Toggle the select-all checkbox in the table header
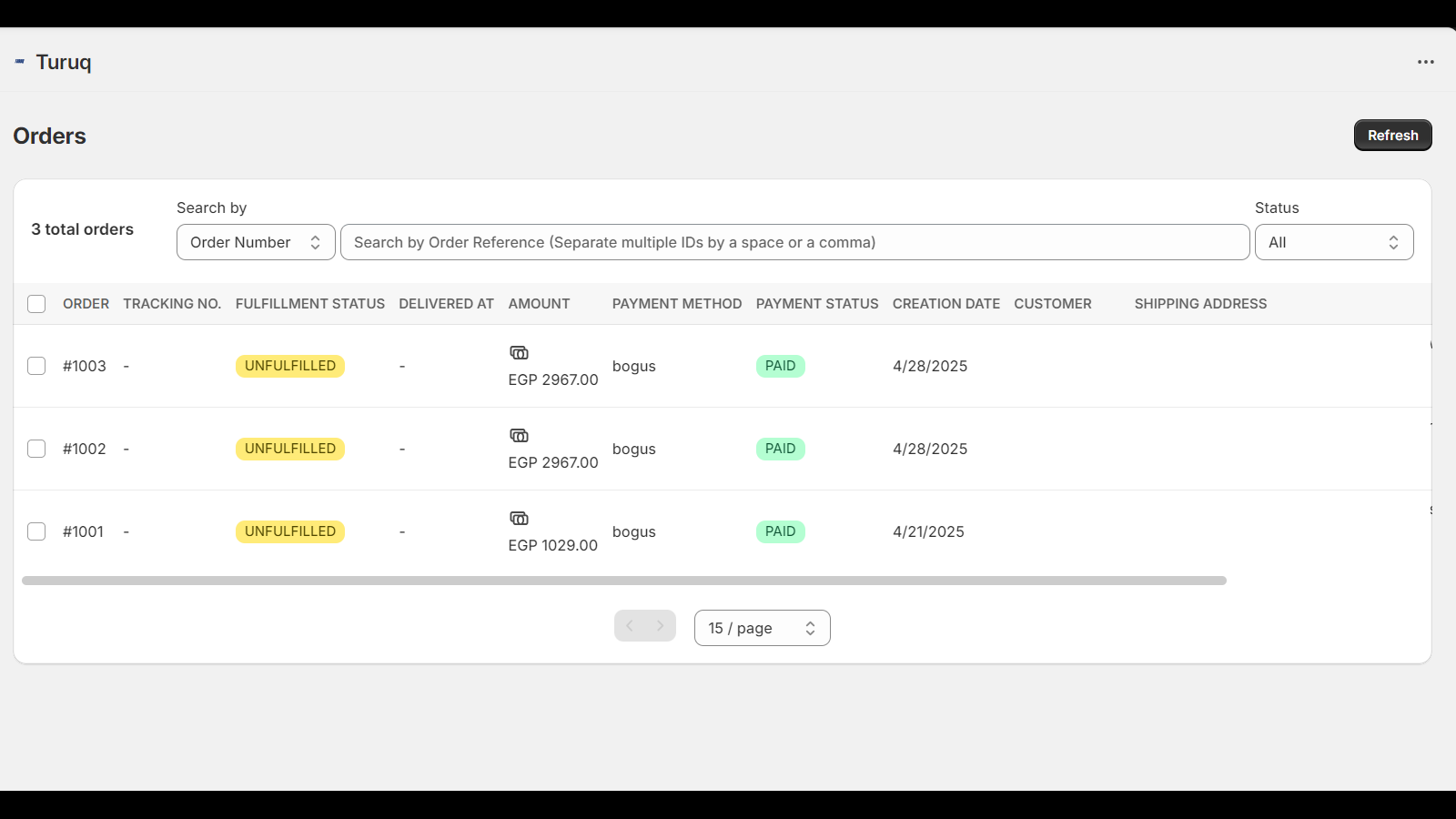 coord(36,304)
